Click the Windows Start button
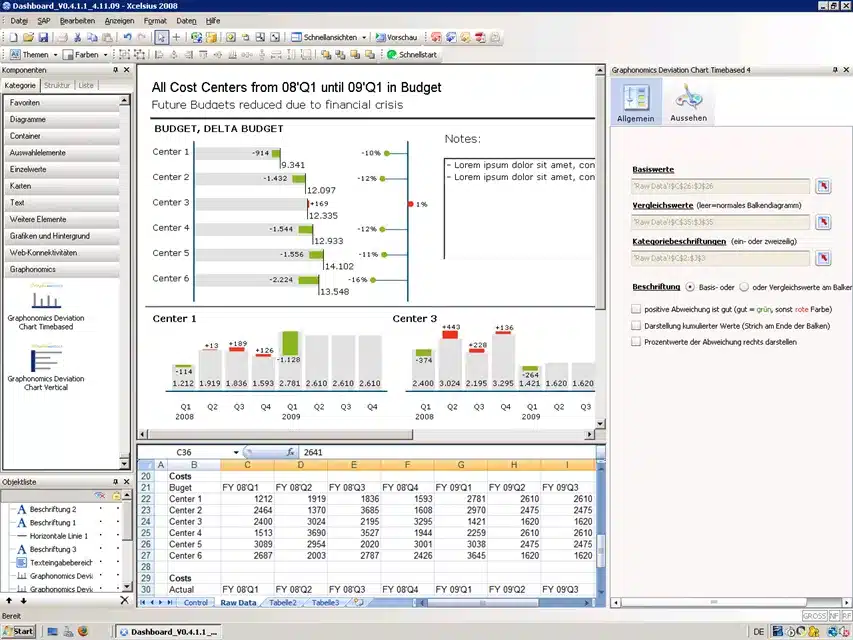 click(x=18, y=632)
